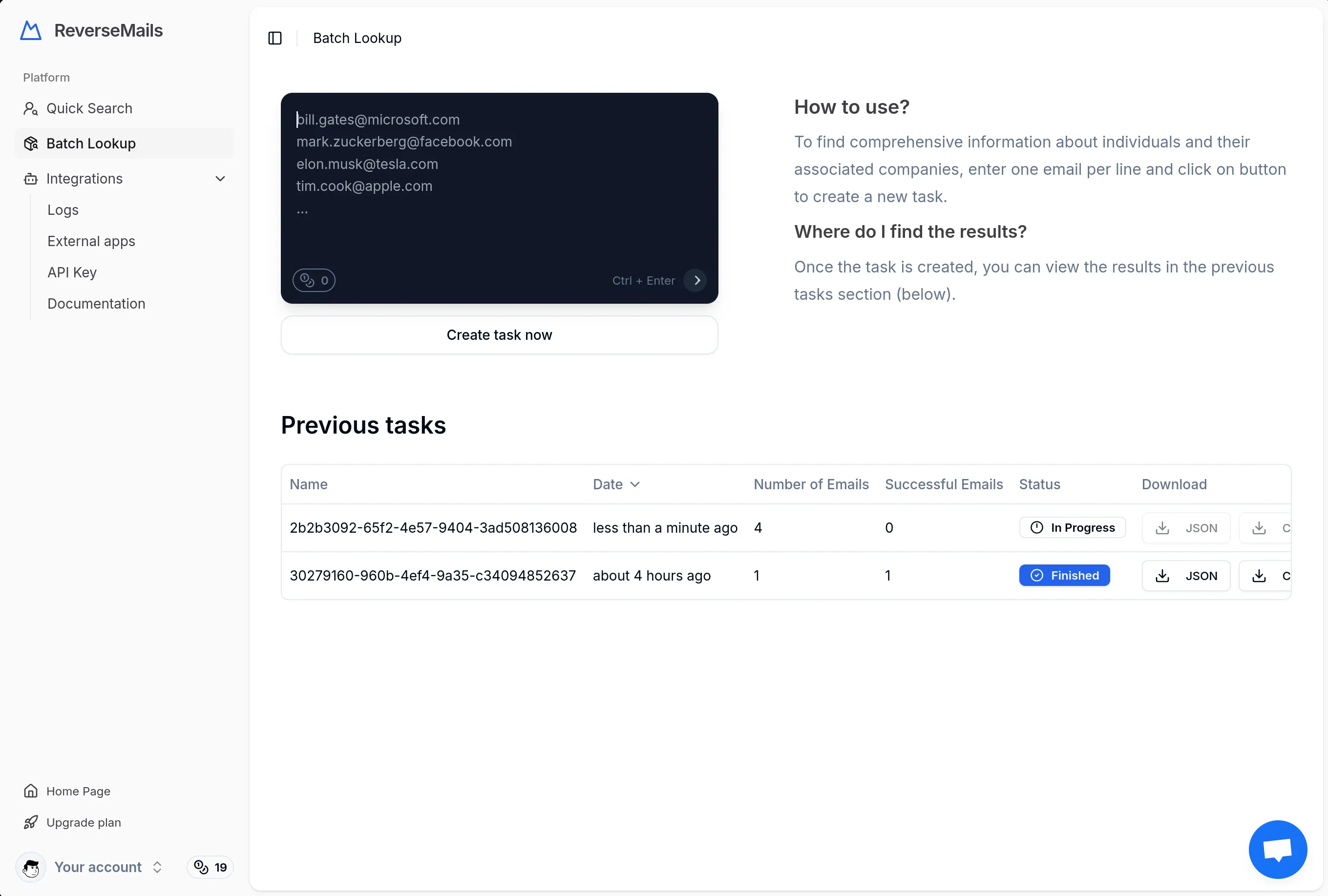Click the token counter badge in the email textarea
Image resolution: width=1328 pixels, height=896 pixels.
click(313, 280)
